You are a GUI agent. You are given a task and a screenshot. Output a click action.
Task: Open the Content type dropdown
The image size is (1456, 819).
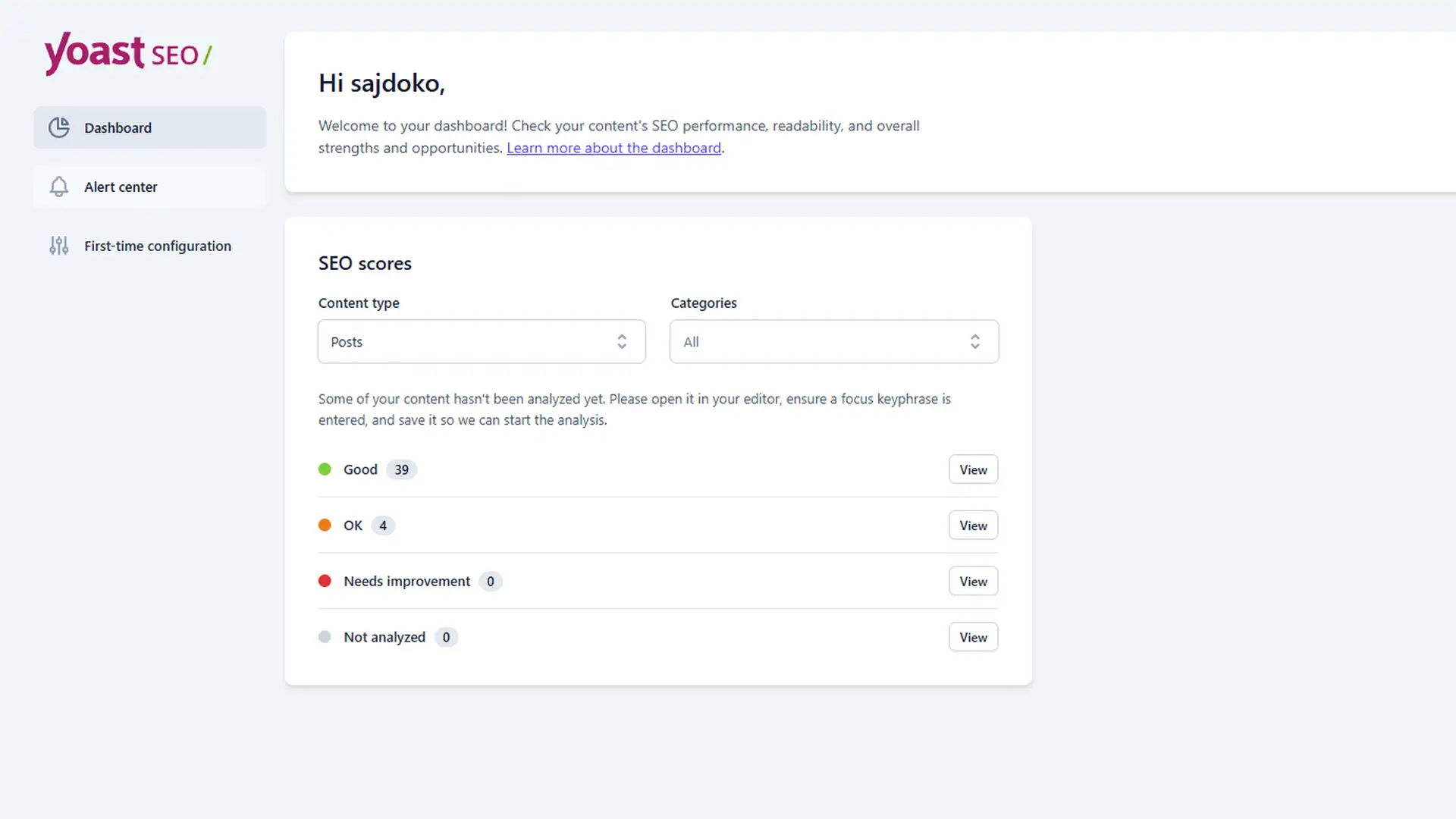coord(481,341)
